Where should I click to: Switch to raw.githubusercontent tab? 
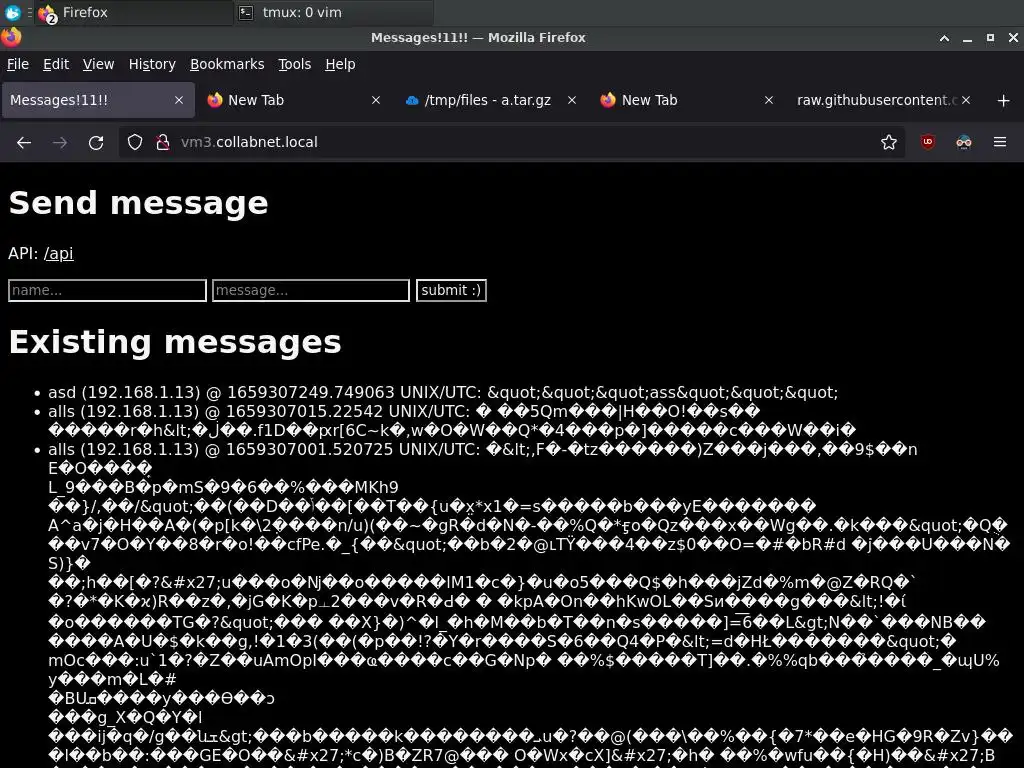point(883,100)
